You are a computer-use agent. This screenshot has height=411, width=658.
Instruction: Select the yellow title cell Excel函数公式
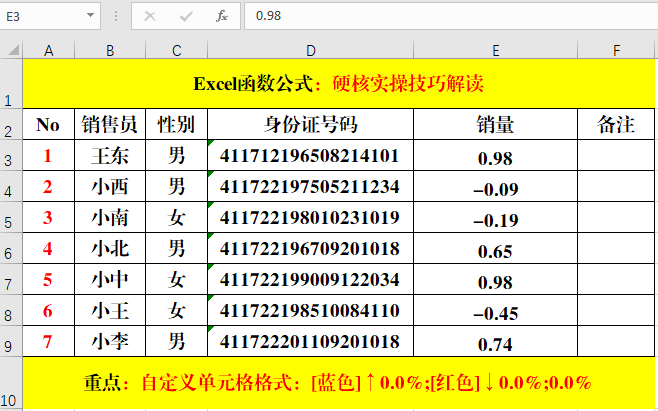[340, 82]
